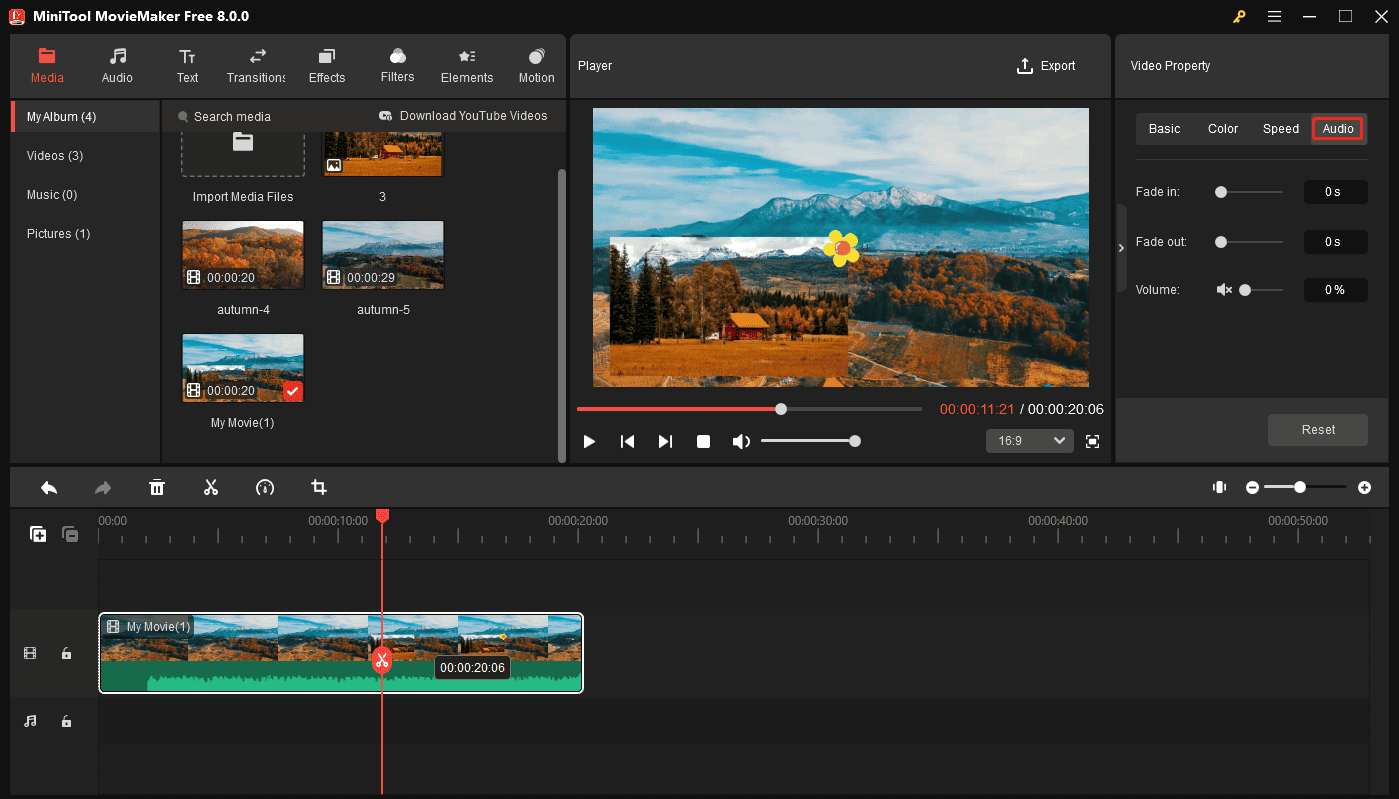Select the autumn-5 video thumbnail

[x=382, y=255]
